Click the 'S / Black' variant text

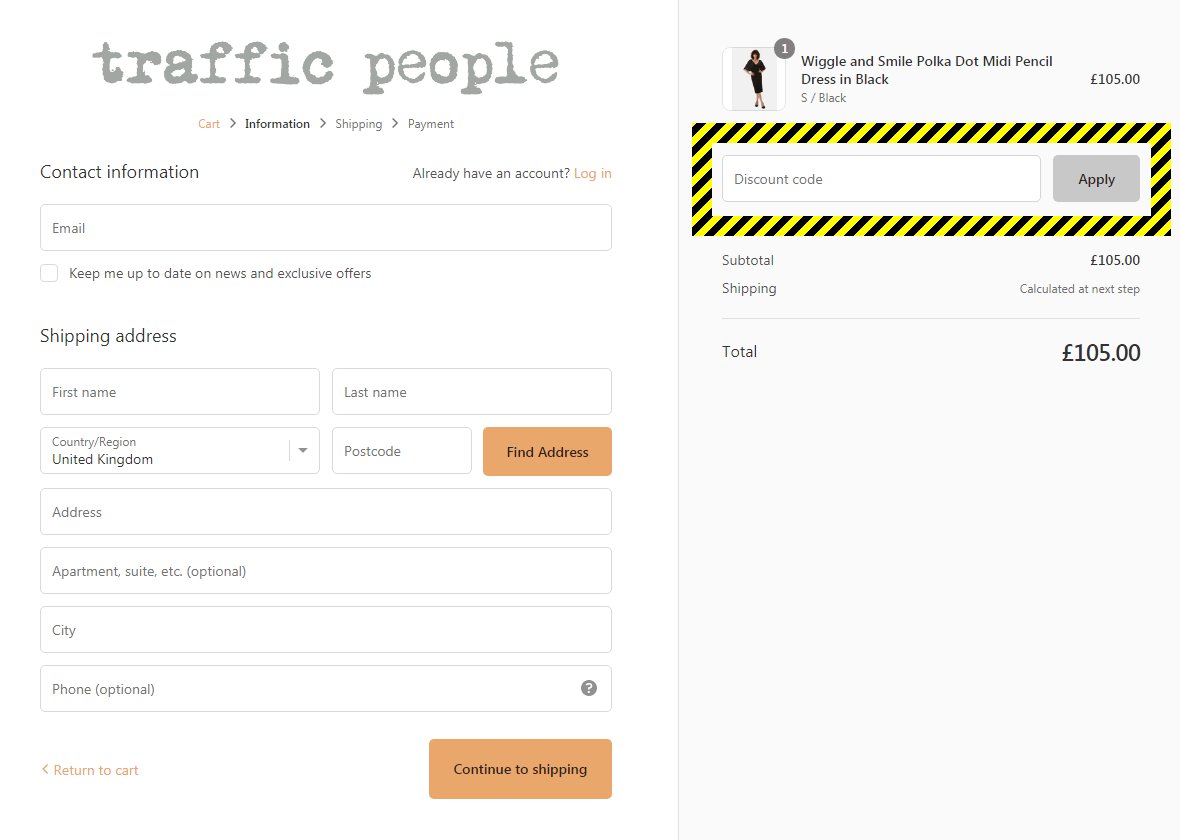[823, 98]
